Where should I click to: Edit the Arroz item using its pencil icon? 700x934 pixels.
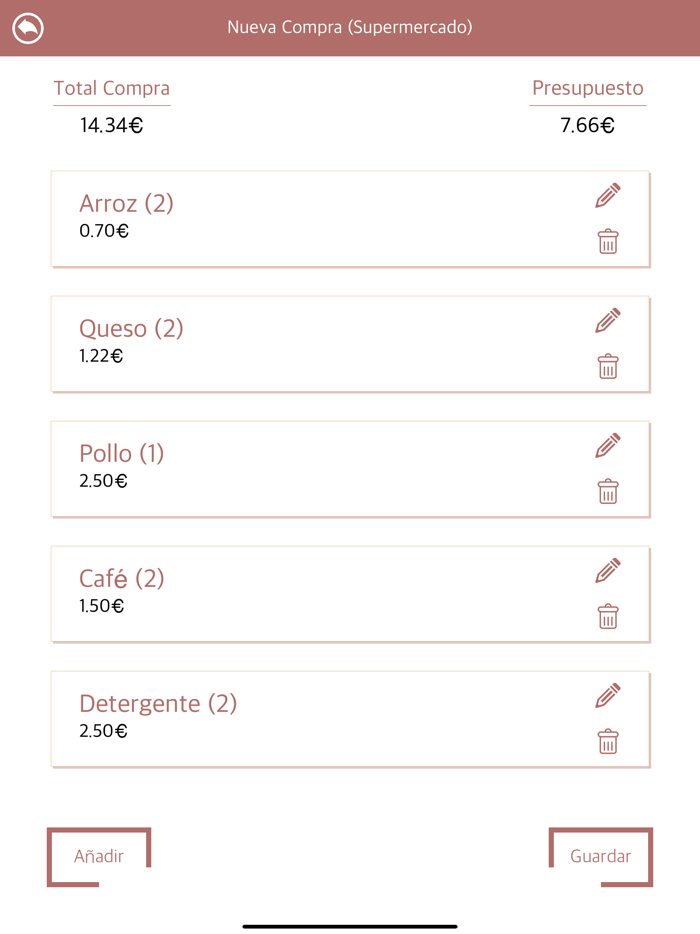click(x=608, y=196)
